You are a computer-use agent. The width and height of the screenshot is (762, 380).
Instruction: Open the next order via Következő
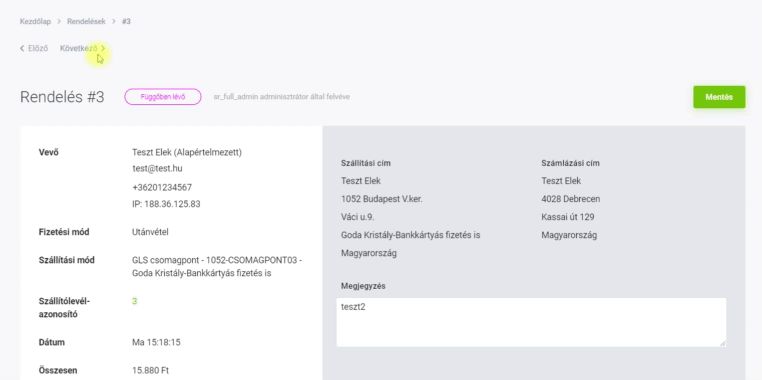pyautogui.click(x=83, y=48)
